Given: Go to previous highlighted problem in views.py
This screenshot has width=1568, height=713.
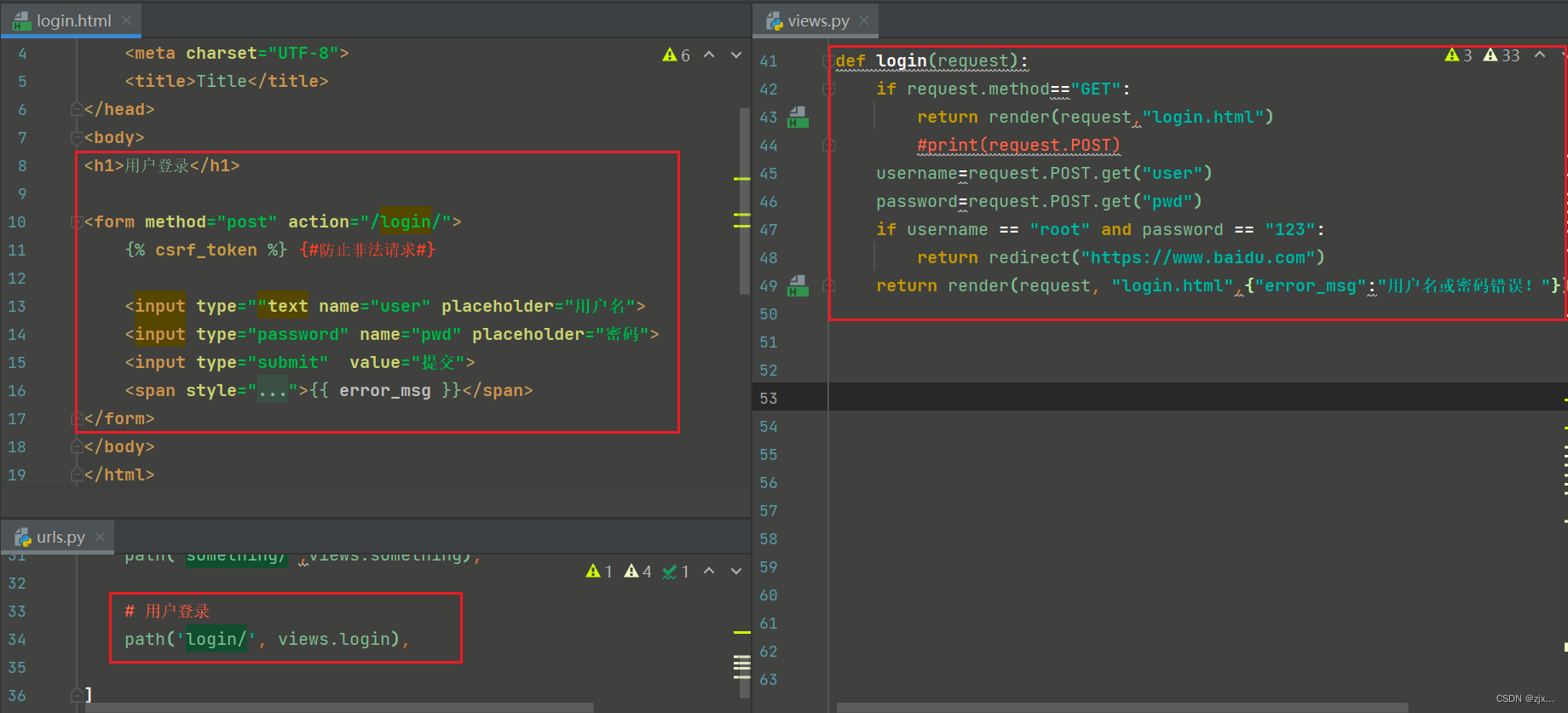Looking at the screenshot, I should click(1540, 55).
